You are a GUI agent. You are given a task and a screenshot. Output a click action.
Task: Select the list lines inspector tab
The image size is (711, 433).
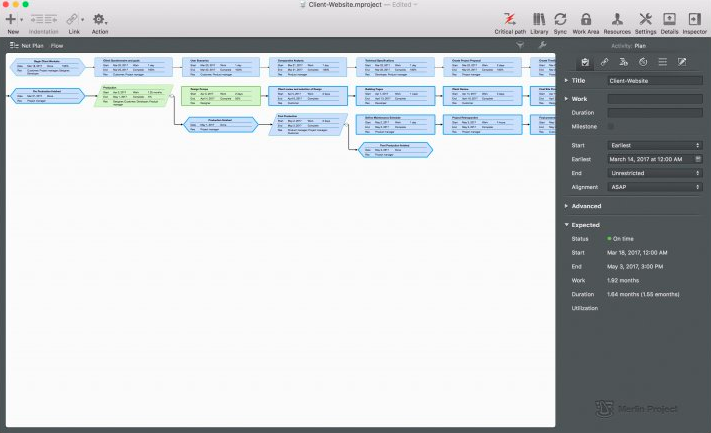coord(662,62)
